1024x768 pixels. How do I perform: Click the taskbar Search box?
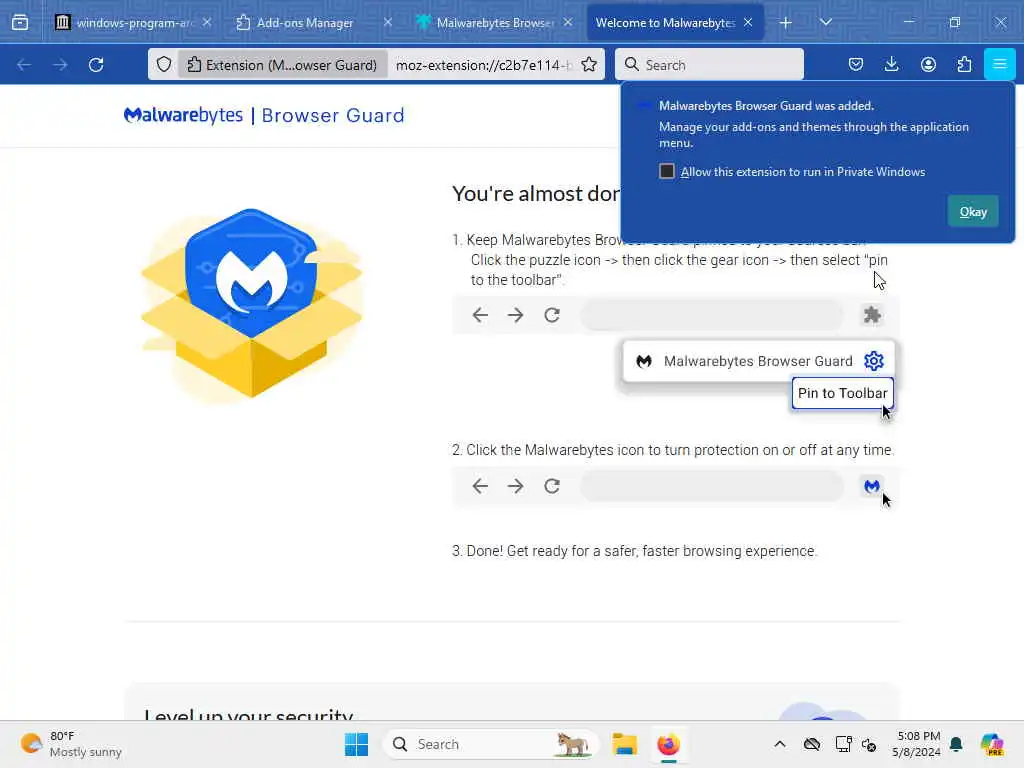coord(491,744)
